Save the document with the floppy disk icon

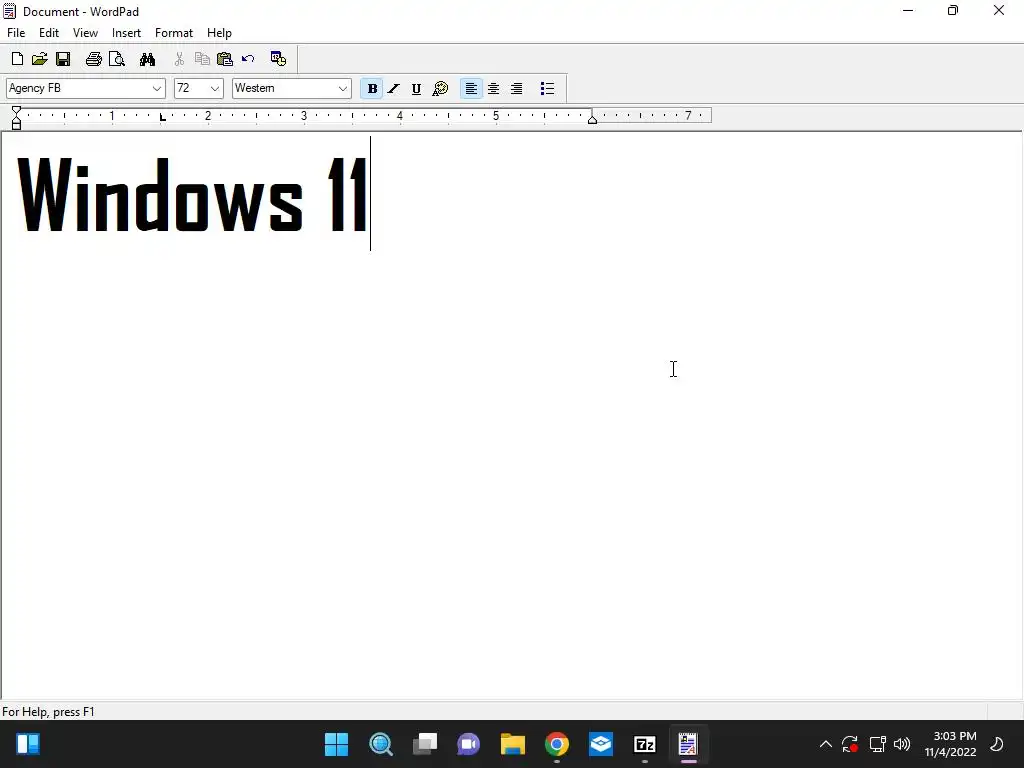click(x=63, y=59)
